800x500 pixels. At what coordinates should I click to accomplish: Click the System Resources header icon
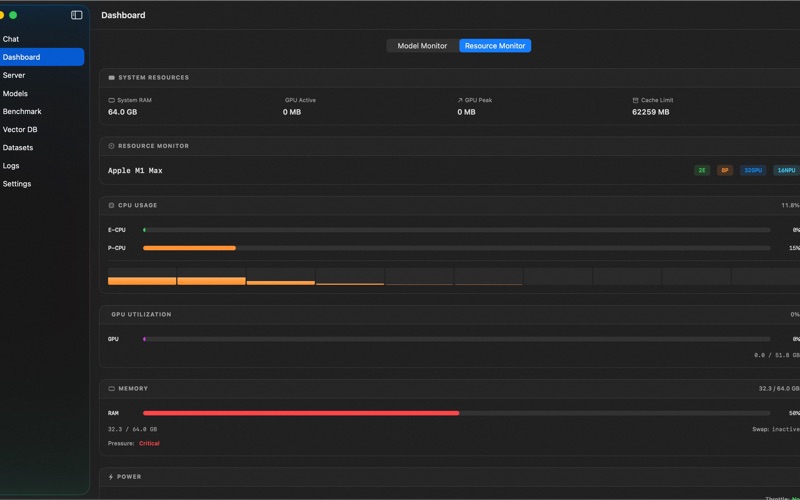(x=112, y=78)
